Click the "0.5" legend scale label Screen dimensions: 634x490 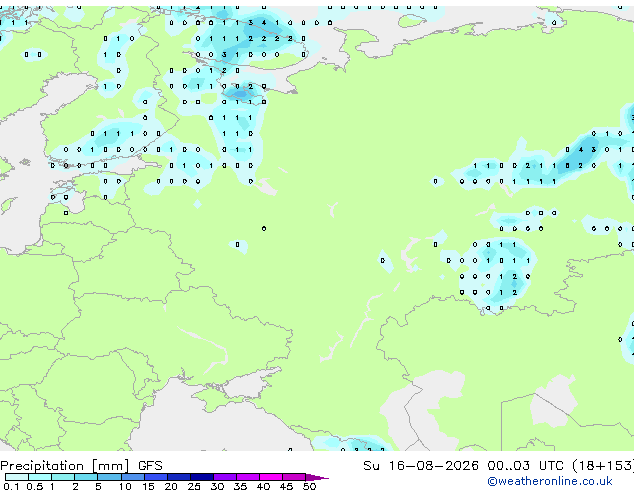35,486
